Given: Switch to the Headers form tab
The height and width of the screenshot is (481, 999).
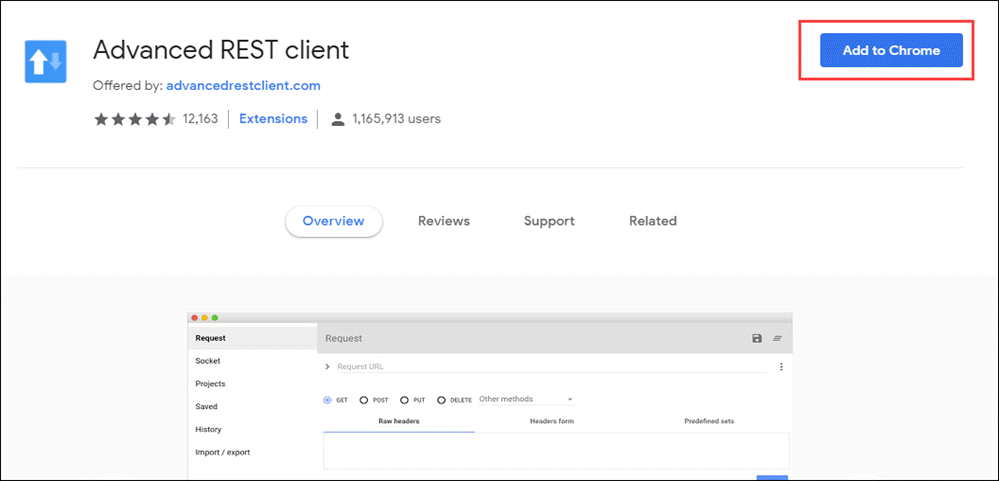Looking at the screenshot, I should pyautogui.click(x=552, y=421).
